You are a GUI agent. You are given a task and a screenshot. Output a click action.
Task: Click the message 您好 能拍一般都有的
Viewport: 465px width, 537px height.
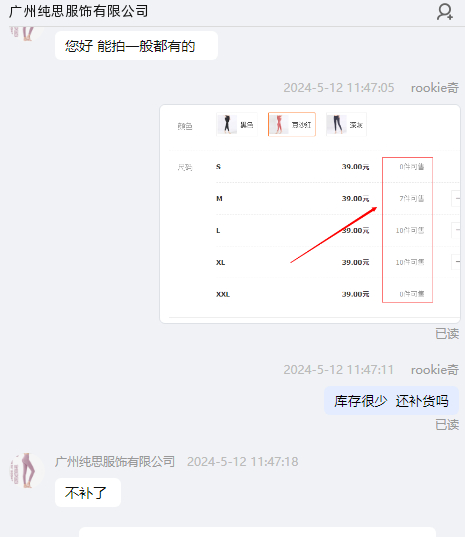coord(136,46)
